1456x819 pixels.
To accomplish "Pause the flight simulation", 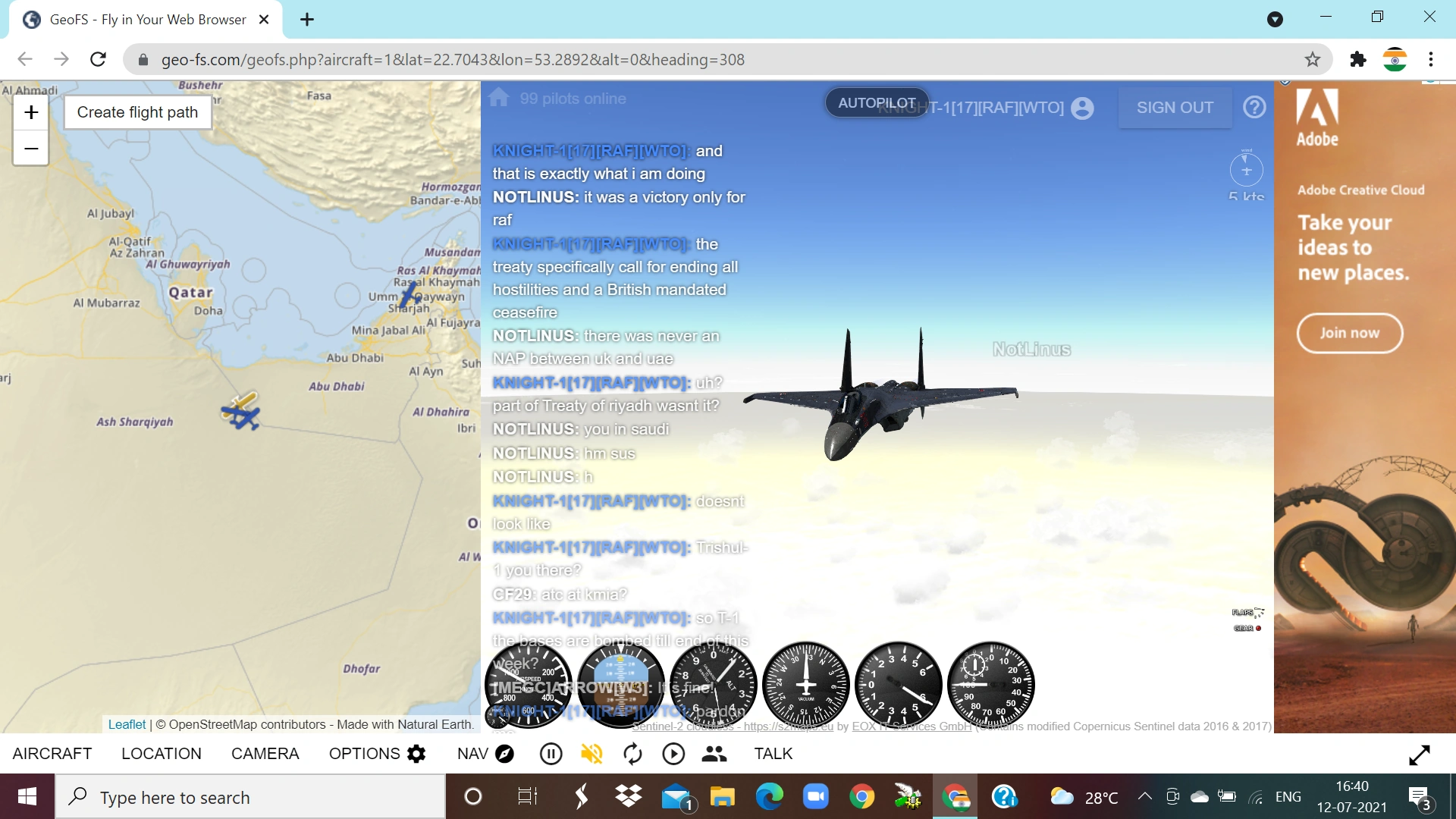I will point(551,754).
